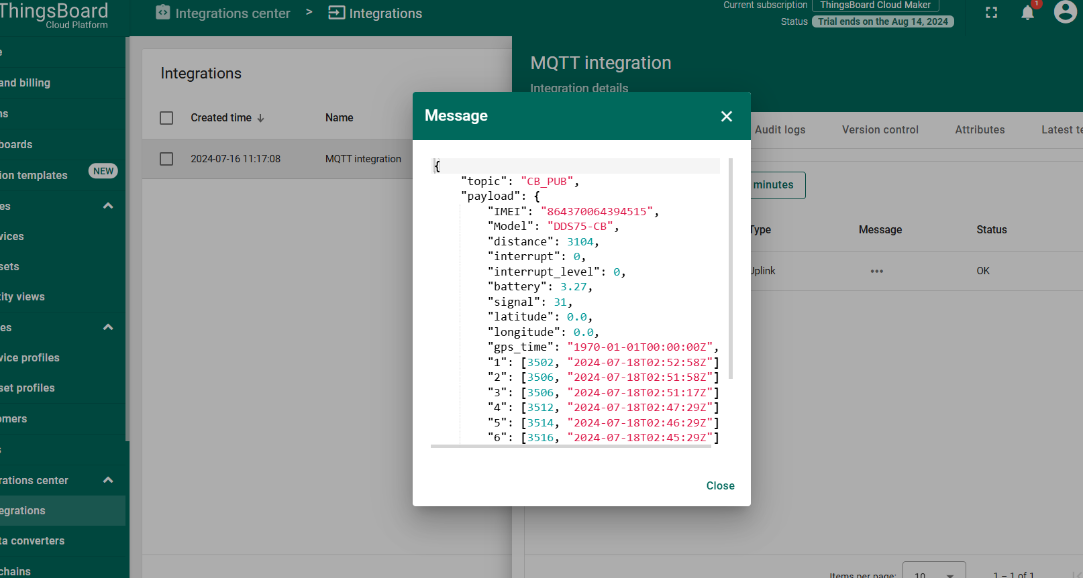
Task: Open Devices in the sidebar
Action: point(63,236)
